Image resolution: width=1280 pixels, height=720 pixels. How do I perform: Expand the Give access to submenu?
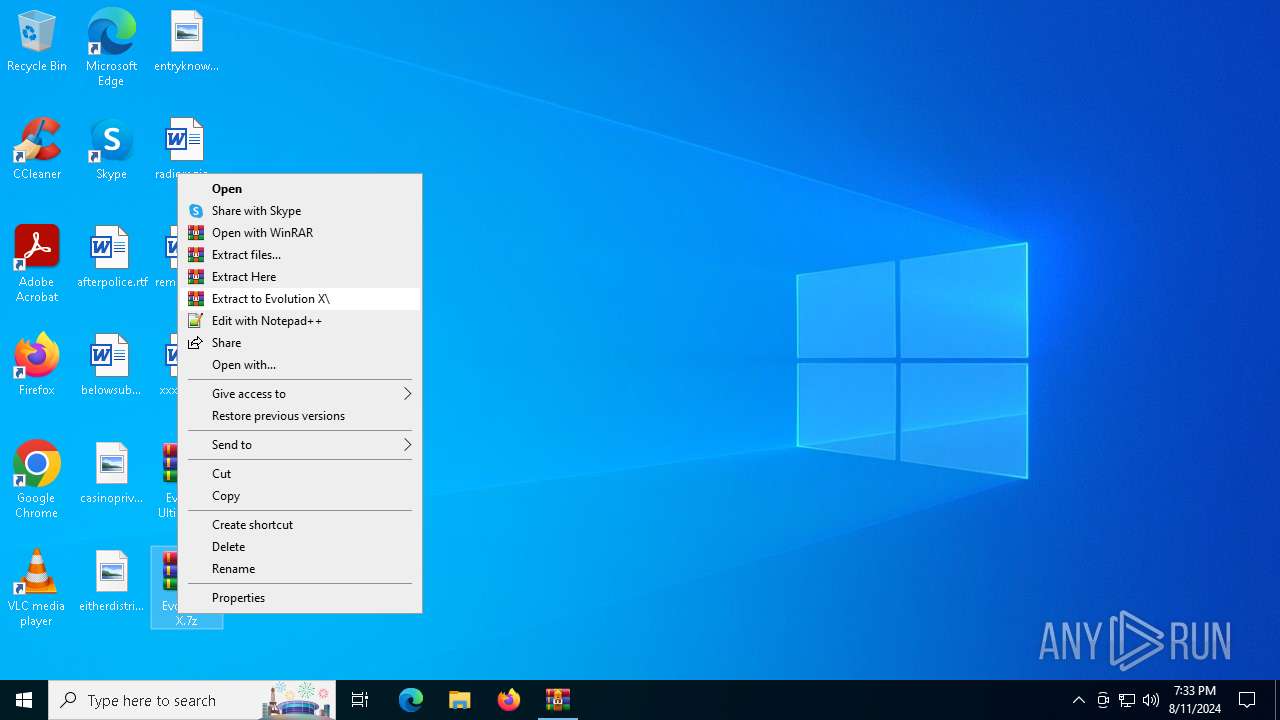tap(300, 394)
